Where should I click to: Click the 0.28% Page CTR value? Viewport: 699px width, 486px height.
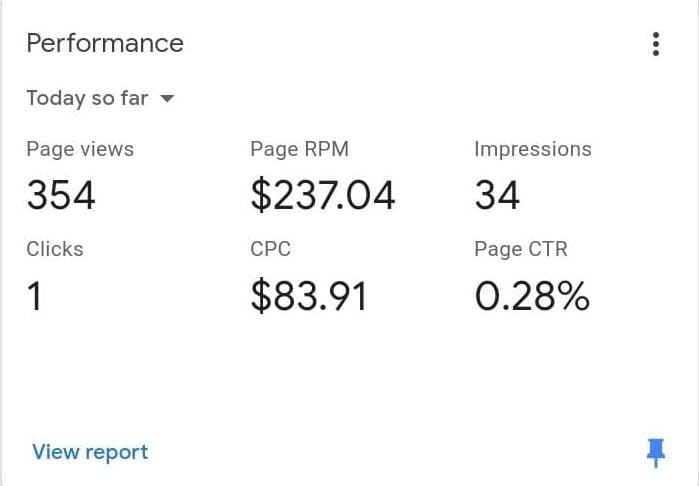(x=532, y=296)
